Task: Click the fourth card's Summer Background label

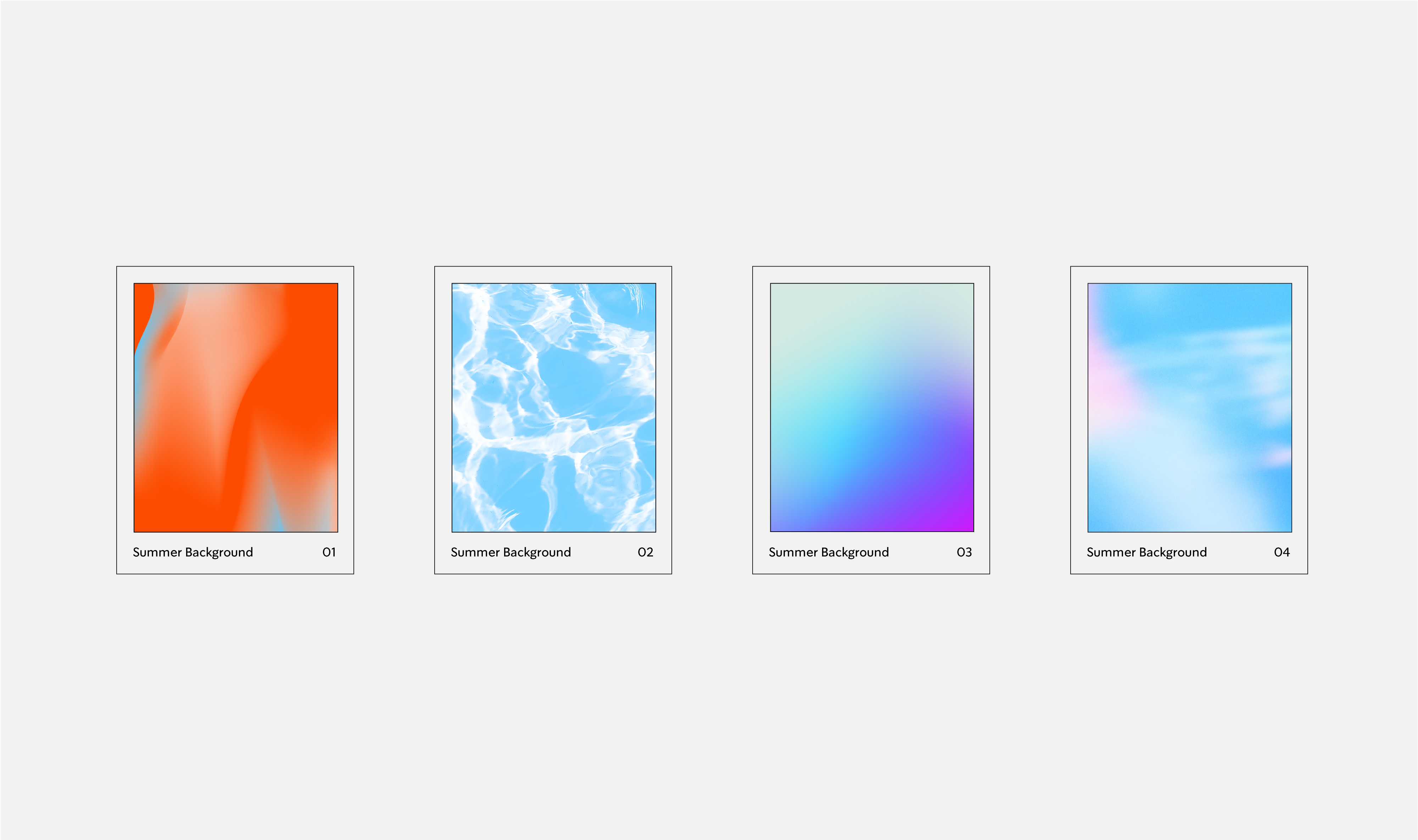Action: coord(1146,553)
